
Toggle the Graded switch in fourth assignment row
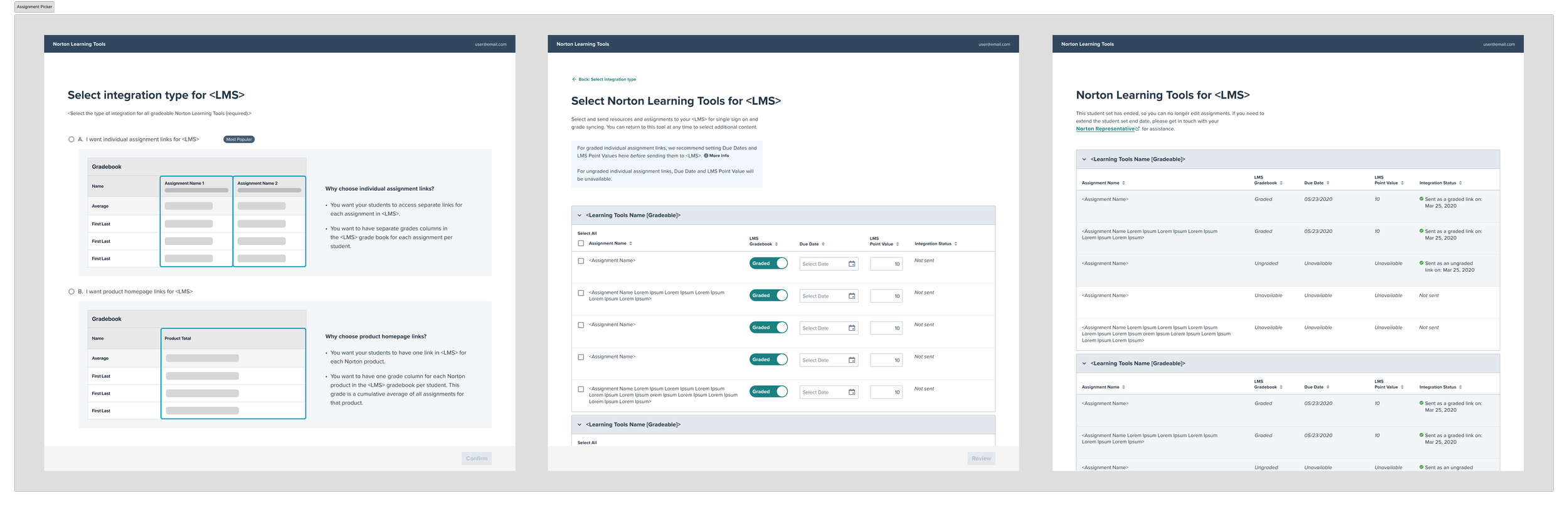pos(768,360)
